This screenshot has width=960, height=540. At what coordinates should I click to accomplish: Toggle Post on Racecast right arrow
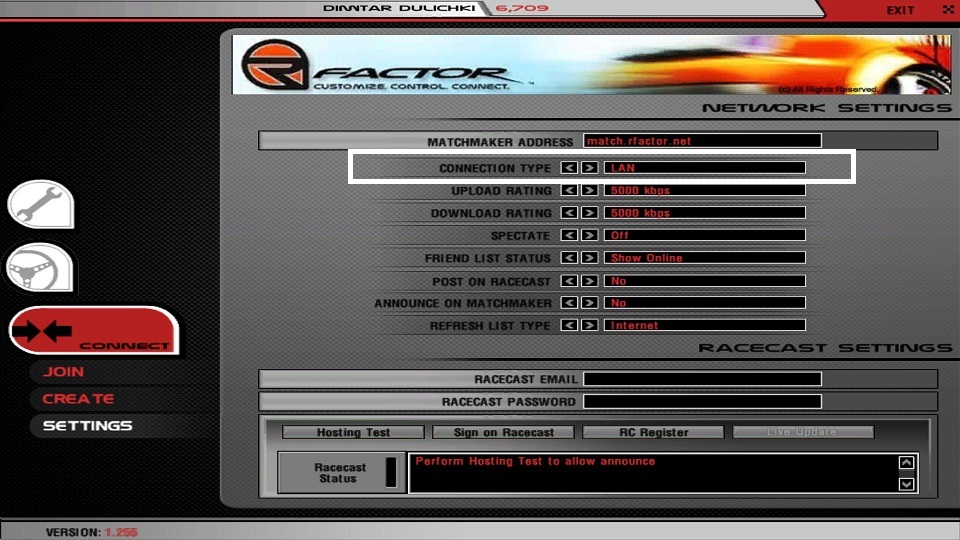pyautogui.click(x=590, y=281)
